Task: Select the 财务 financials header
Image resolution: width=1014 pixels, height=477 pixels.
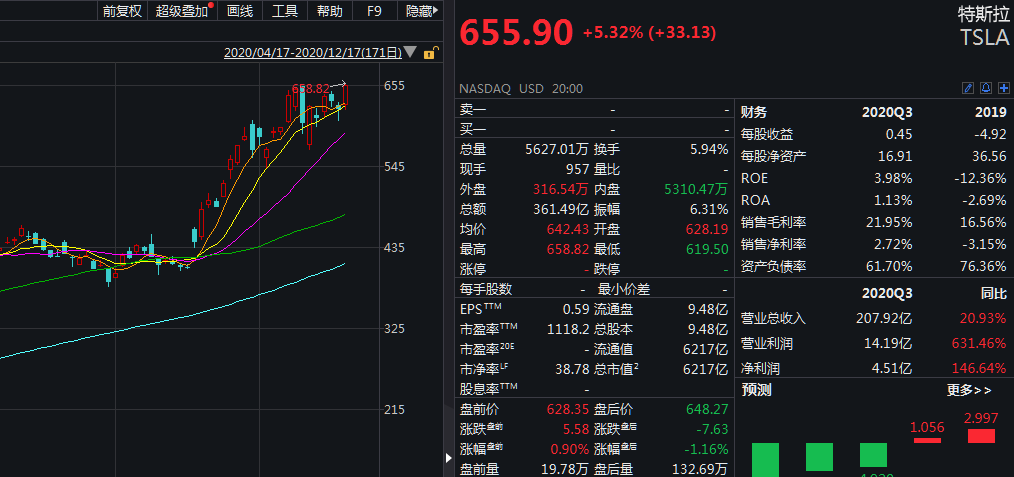Action: click(755, 112)
